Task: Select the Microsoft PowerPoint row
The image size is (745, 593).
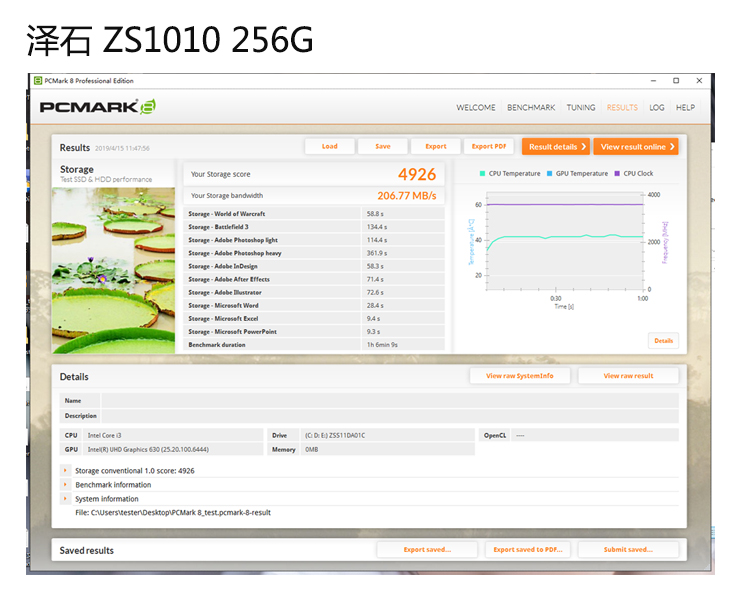Action: [314, 332]
